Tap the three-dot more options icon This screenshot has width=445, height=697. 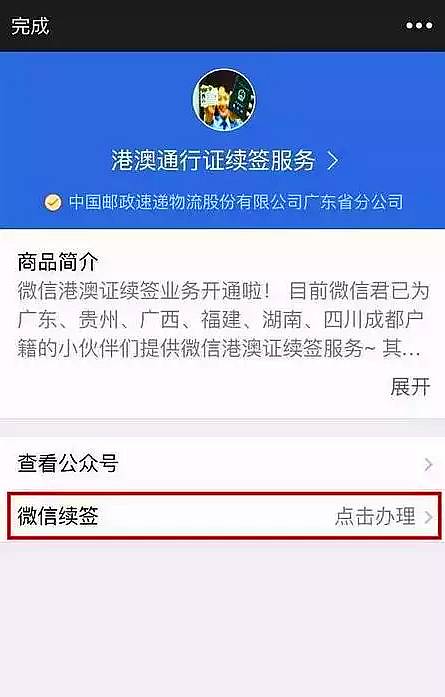[x=419, y=26]
